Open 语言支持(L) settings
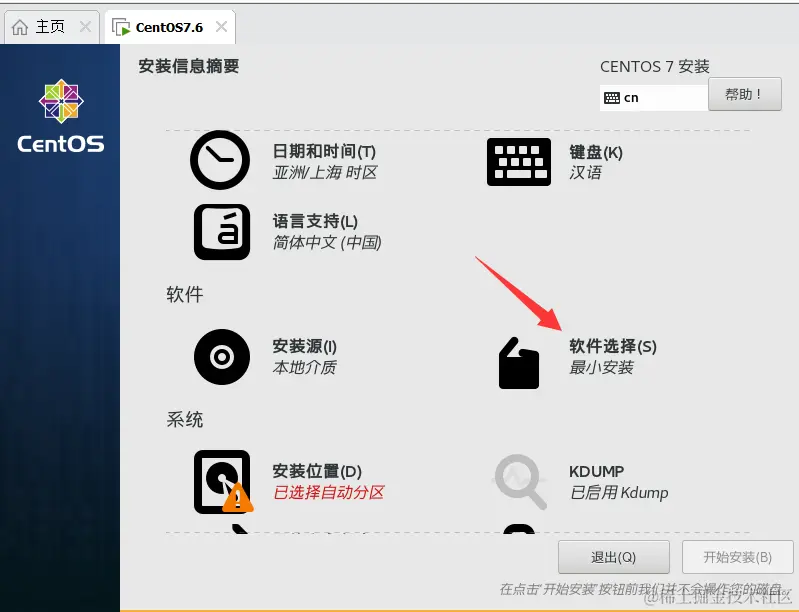The image size is (799, 612). pos(315,221)
